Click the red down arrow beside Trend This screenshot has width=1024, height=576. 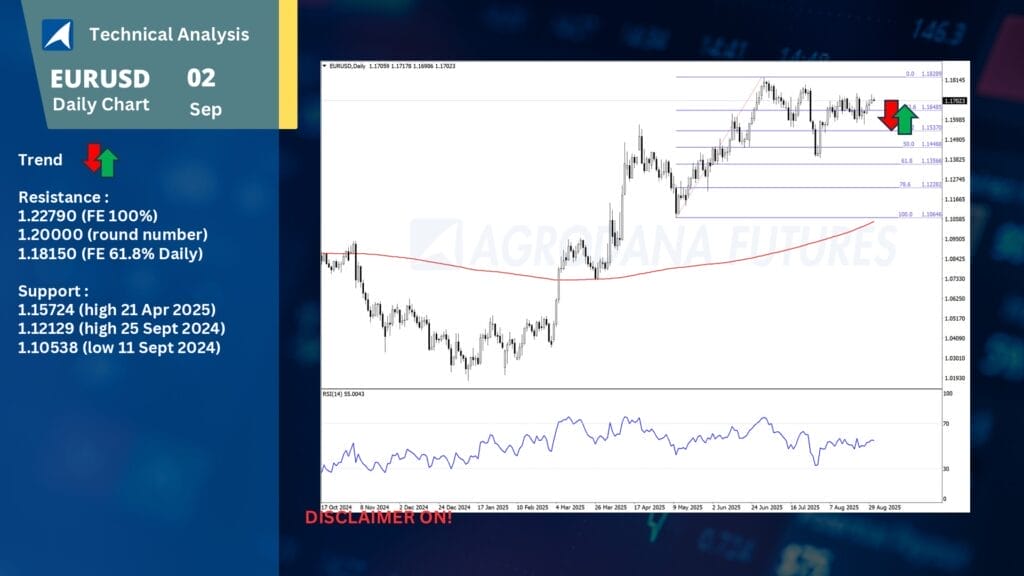92,156
